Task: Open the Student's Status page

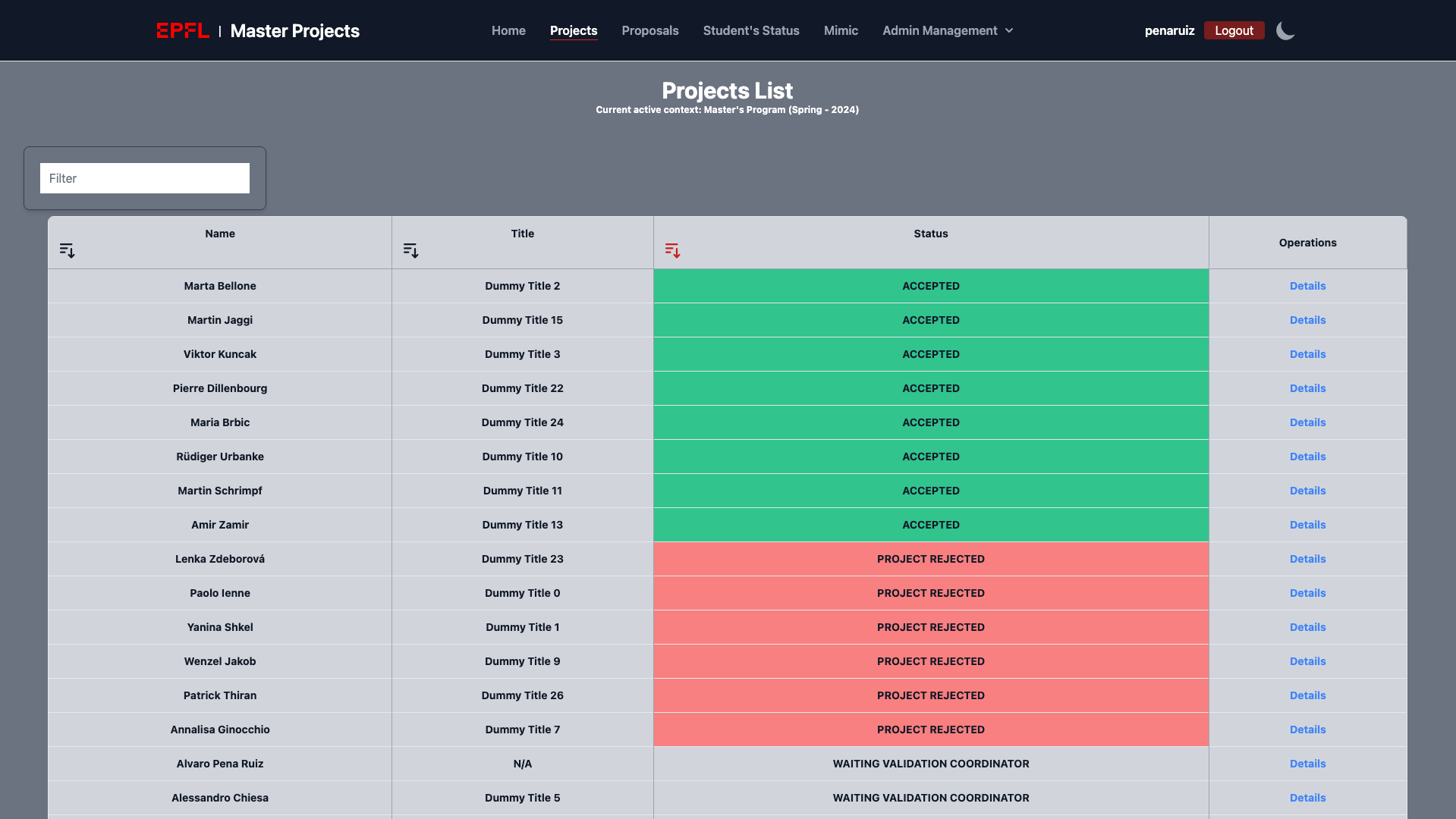Action: click(750, 30)
